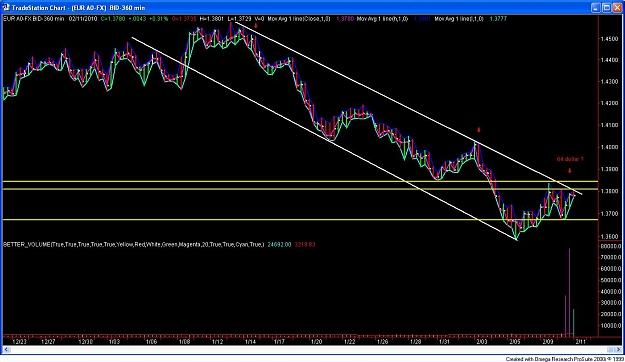Click the 1.3600 price axis label
The width and height of the screenshot is (625, 362).
(x=609, y=236)
